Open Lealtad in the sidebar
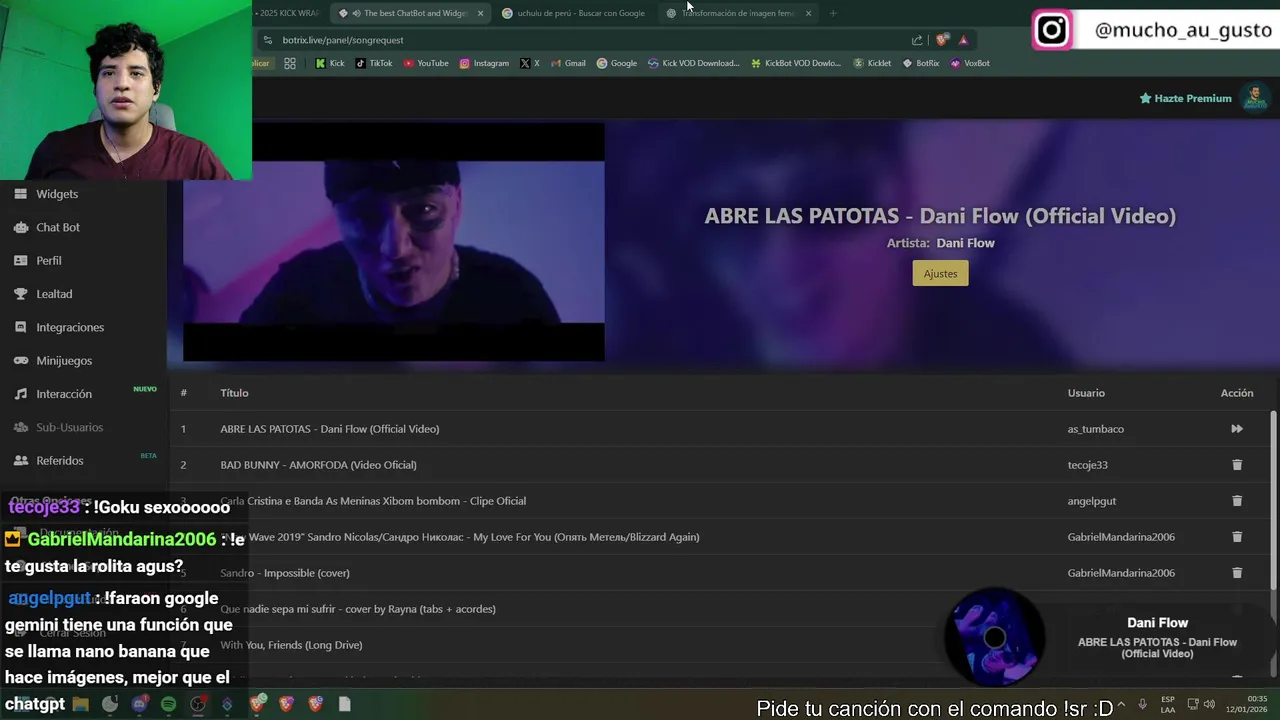 point(54,294)
